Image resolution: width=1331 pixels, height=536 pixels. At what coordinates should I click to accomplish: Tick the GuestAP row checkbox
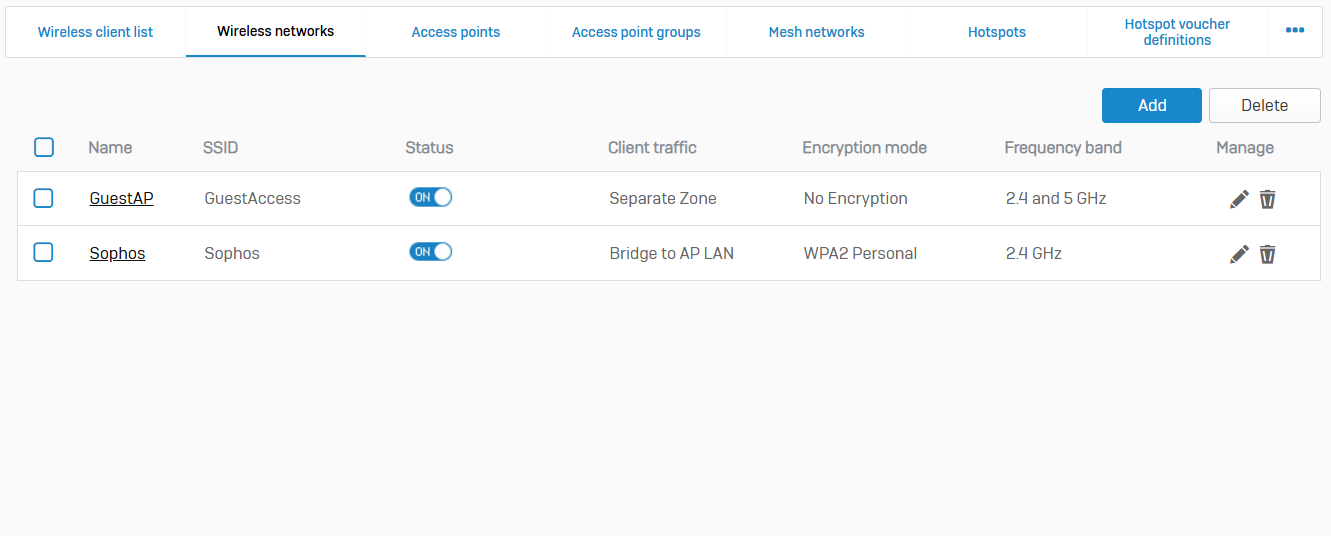pyautogui.click(x=44, y=198)
